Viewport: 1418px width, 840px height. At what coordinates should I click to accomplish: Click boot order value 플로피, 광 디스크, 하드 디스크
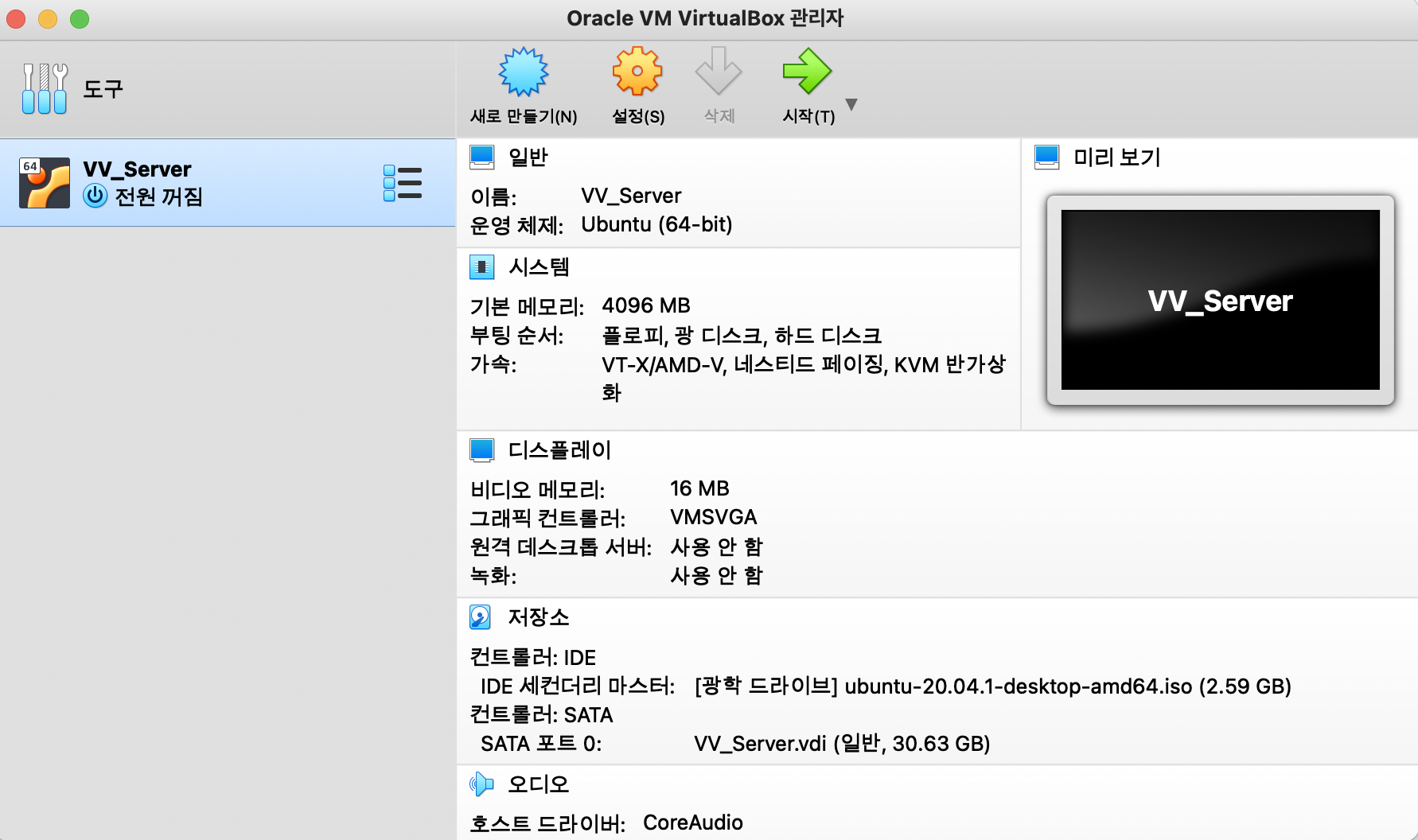pyautogui.click(x=742, y=336)
